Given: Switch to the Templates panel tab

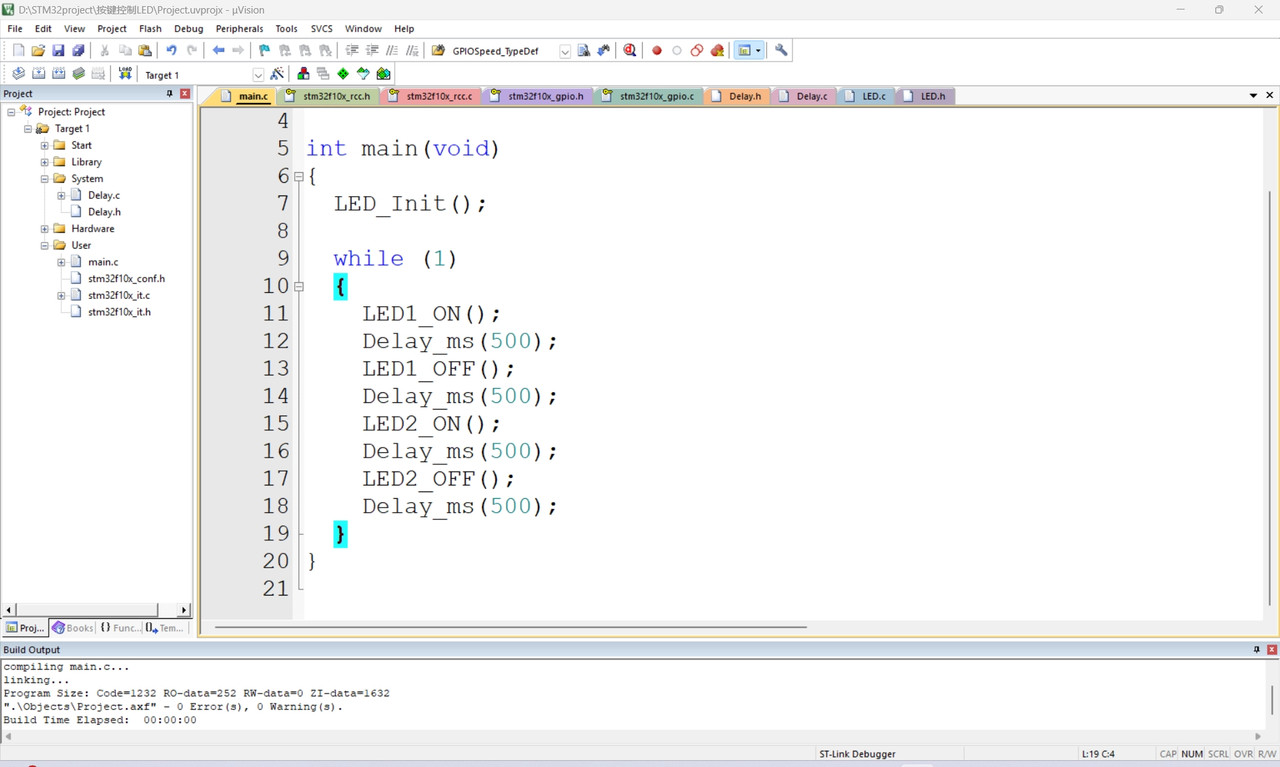Looking at the screenshot, I should [x=165, y=628].
